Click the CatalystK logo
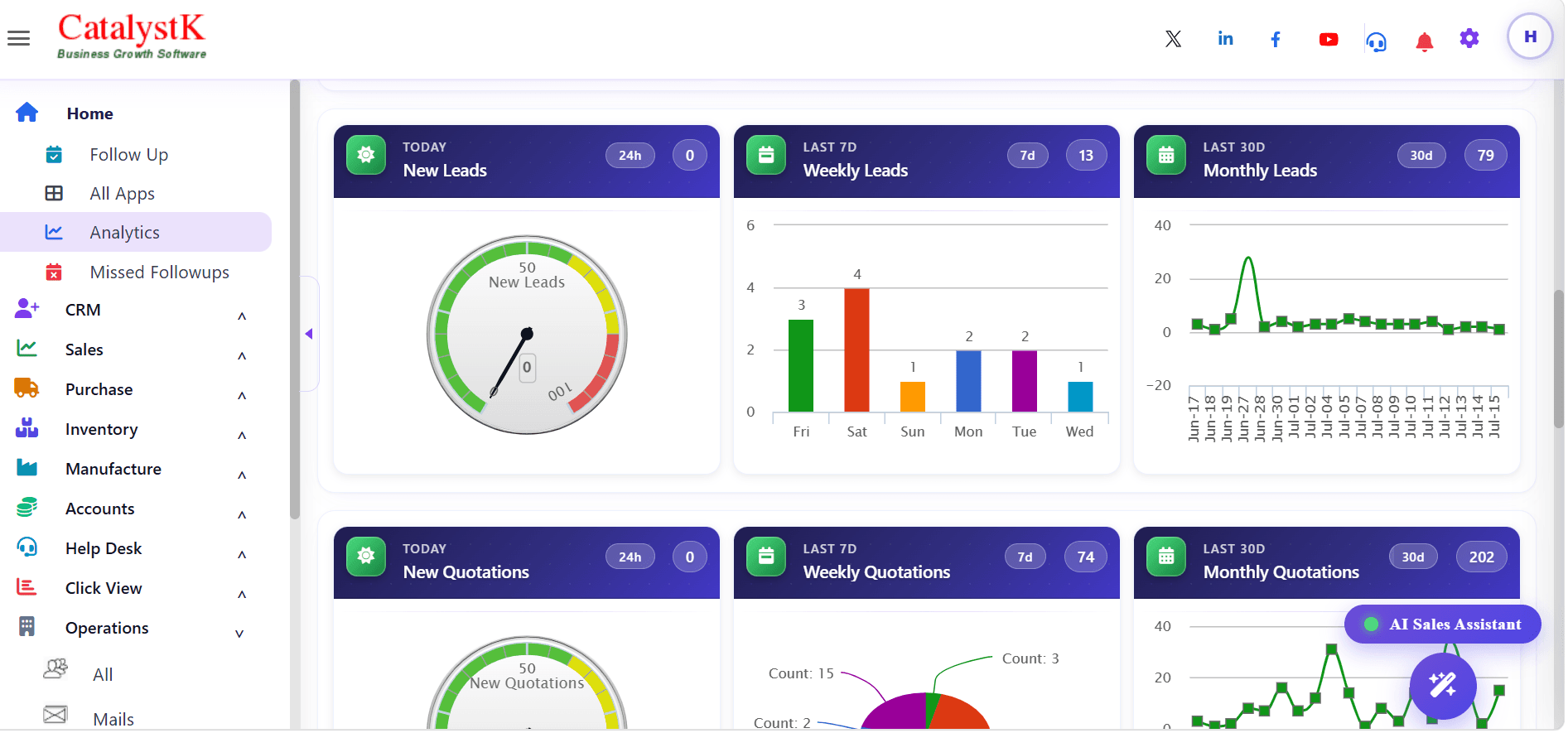The width and height of the screenshot is (1568, 733). coord(132,36)
